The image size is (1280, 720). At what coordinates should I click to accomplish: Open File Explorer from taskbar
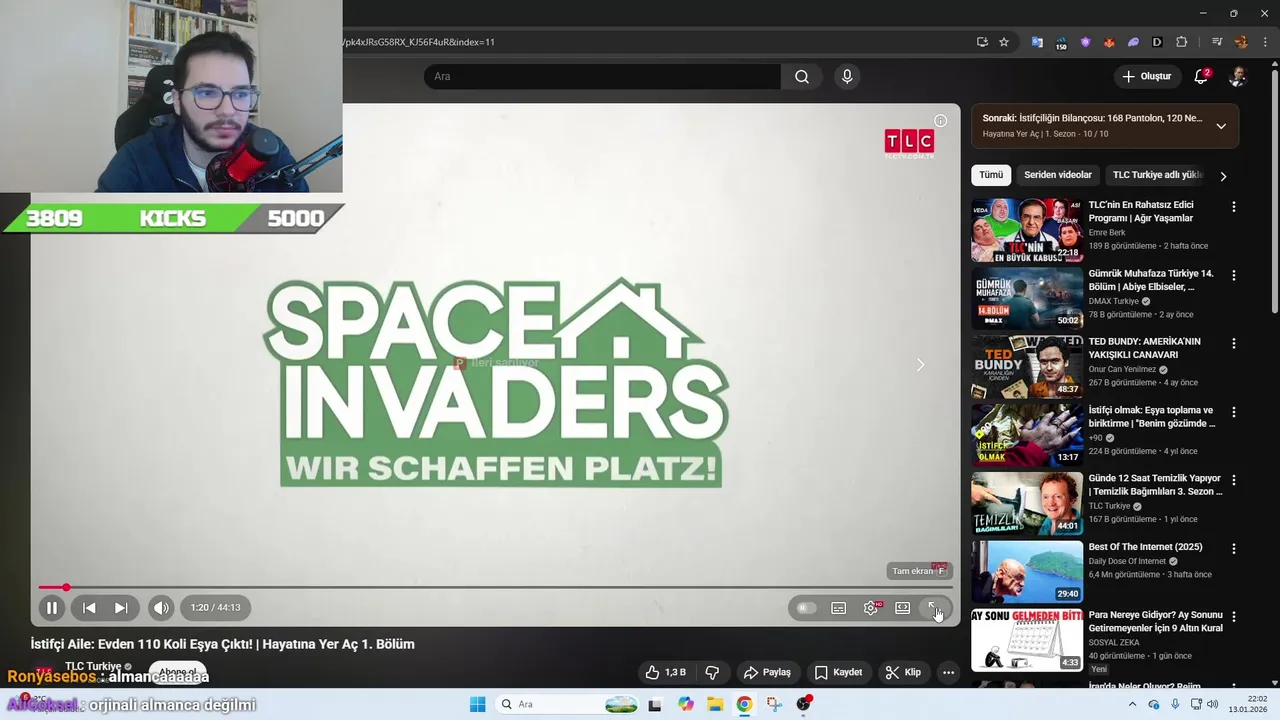(x=716, y=704)
